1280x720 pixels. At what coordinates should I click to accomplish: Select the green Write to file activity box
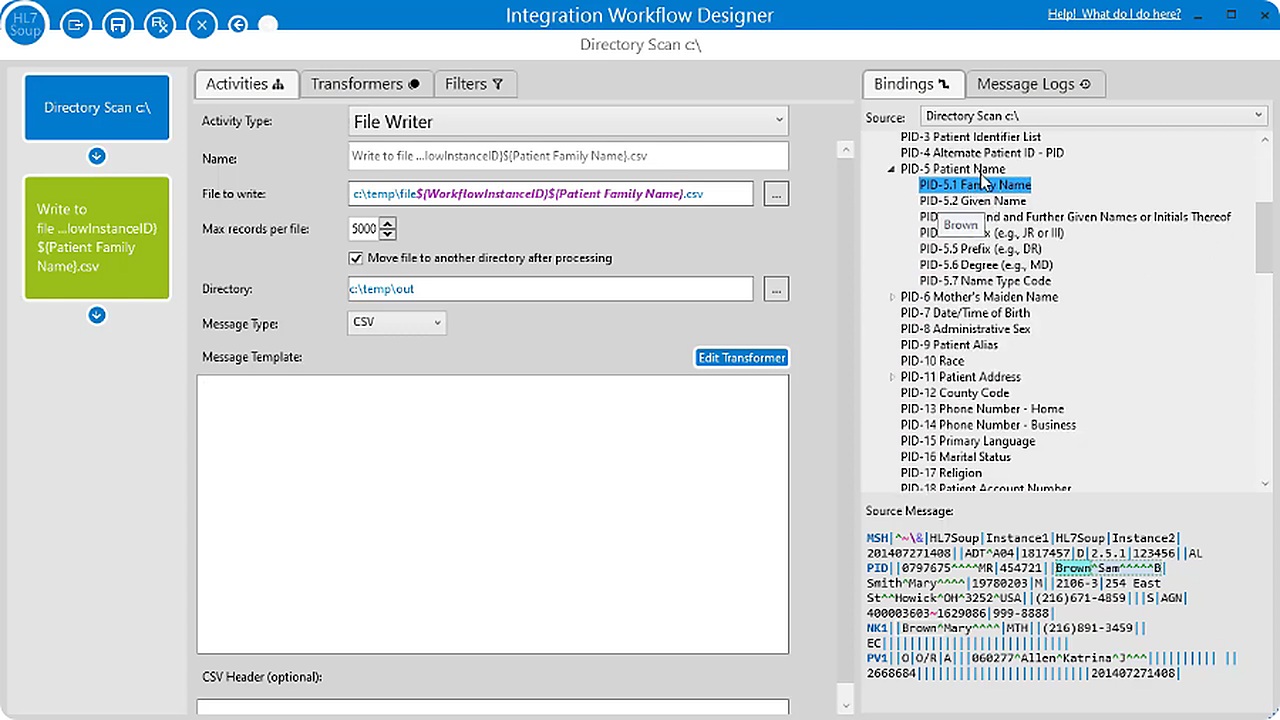97,238
